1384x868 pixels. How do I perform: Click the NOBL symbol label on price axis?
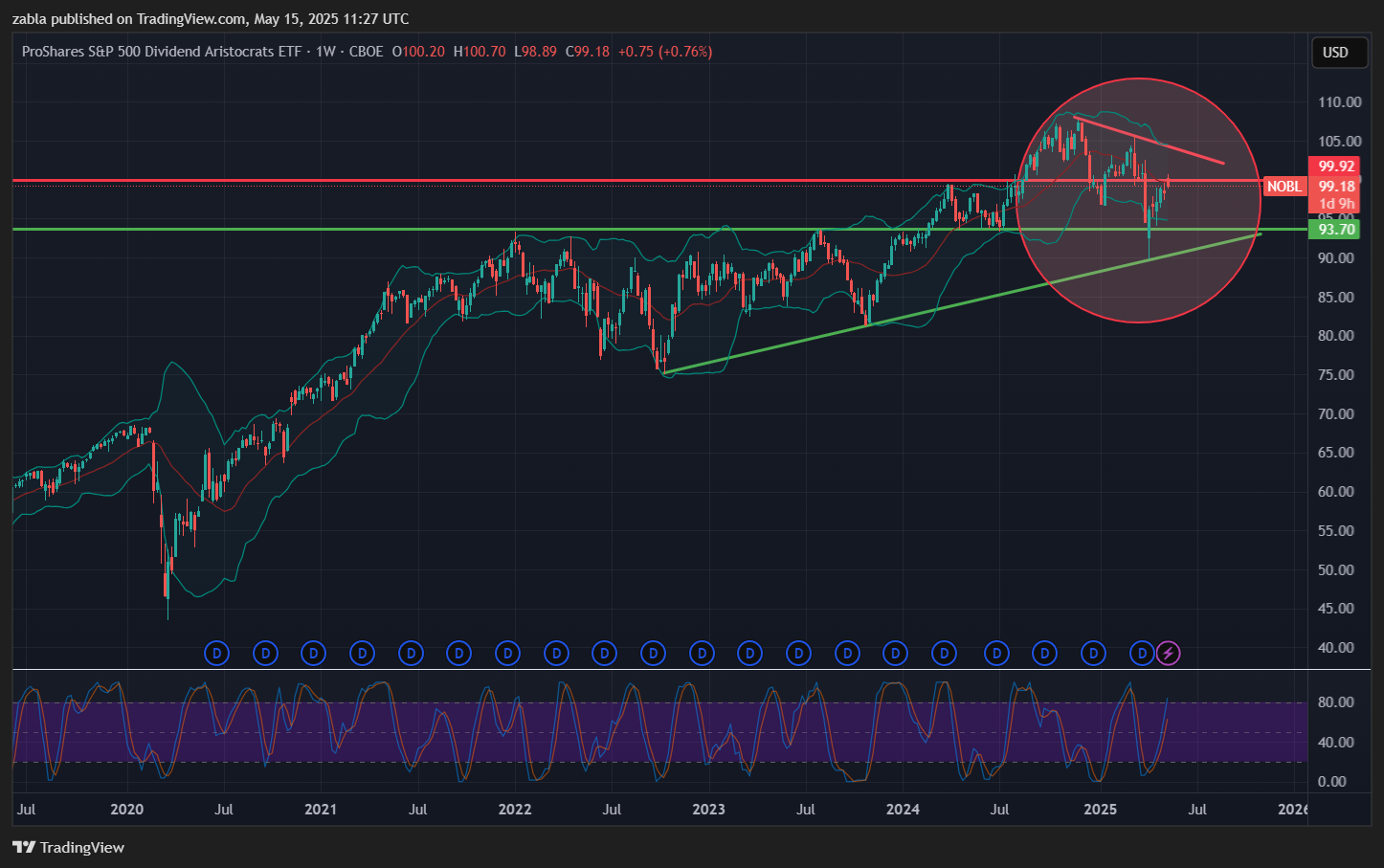(1284, 187)
